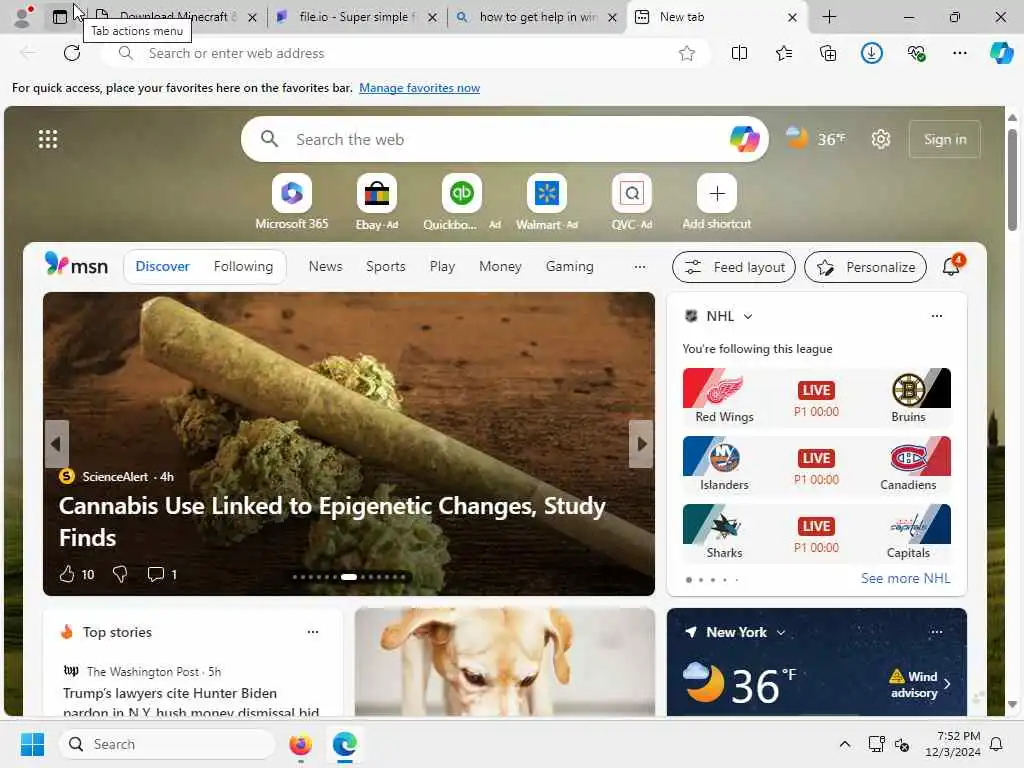This screenshot has height=768, width=1024.
Task: Open more options on NHL card
Action: pos(936,316)
